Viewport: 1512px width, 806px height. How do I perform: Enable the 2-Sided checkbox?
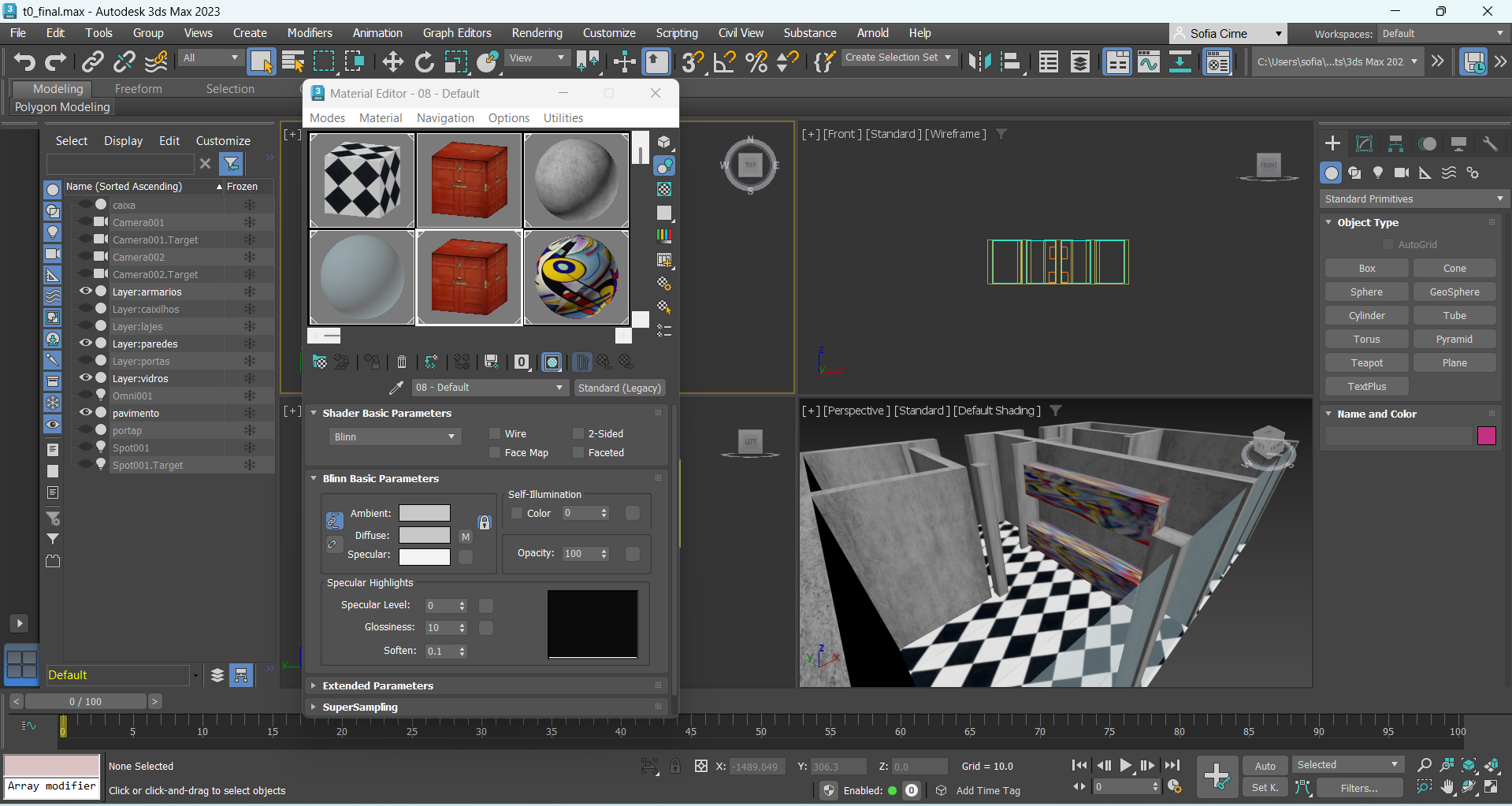pos(578,433)
